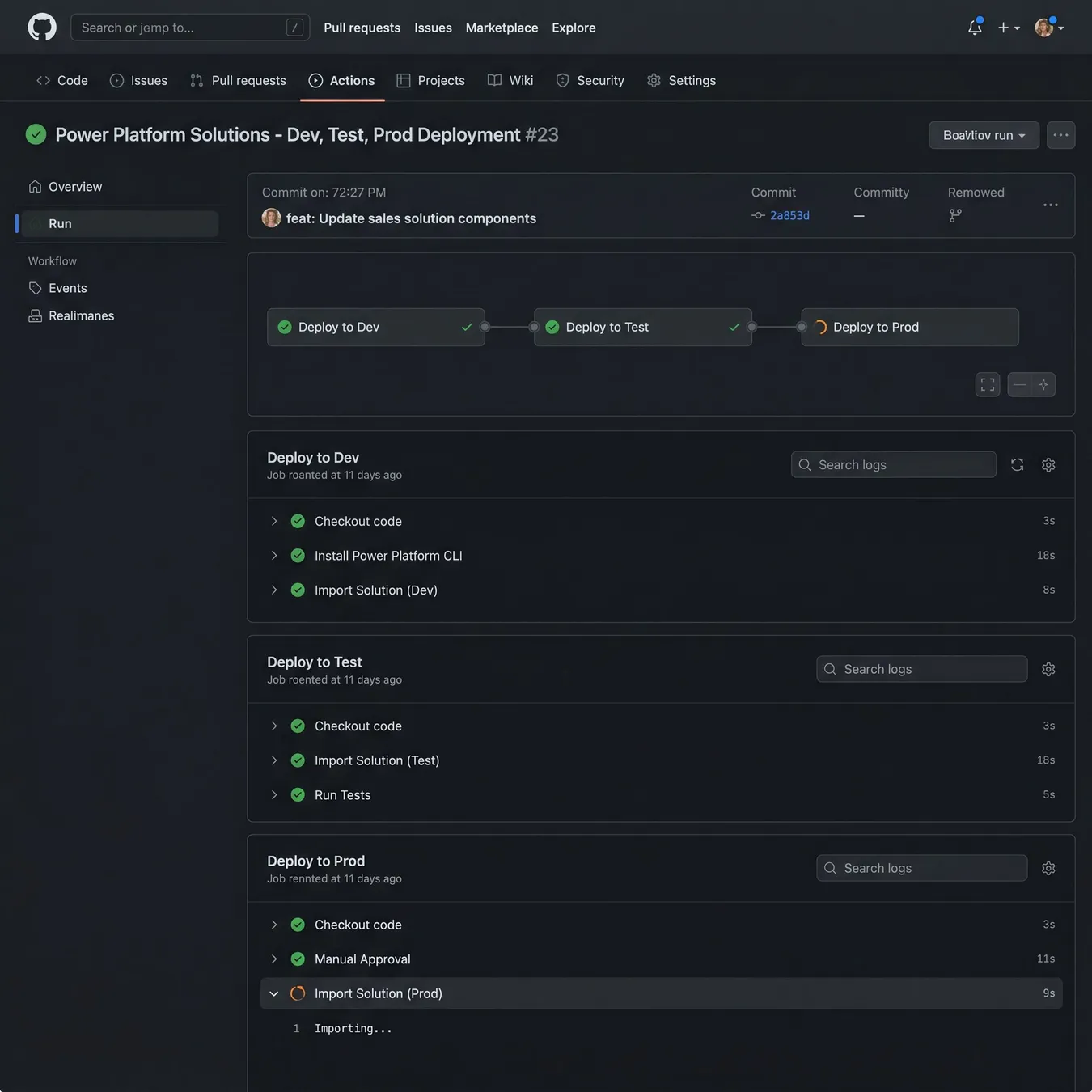Image resolution: width=1092 pixels, height=1092 pixels.
Task: Focus Search logs in Deploy to Dev
Action: (894, 464)
